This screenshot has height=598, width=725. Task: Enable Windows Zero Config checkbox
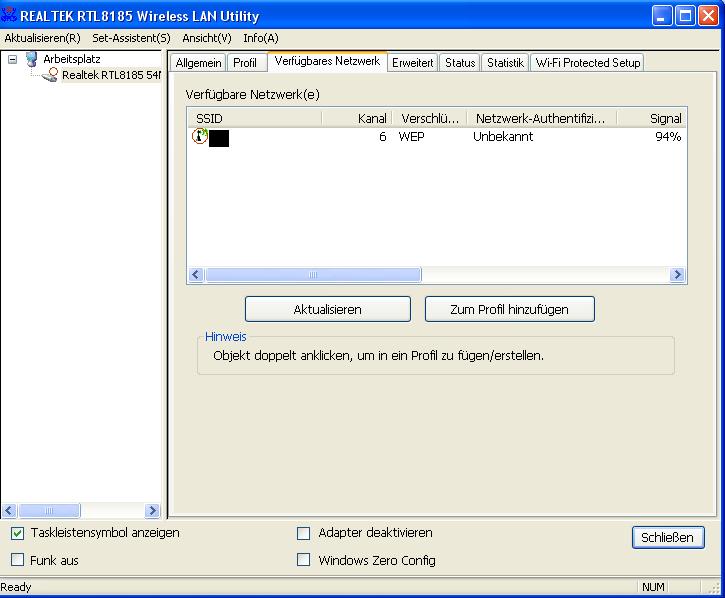304,560
